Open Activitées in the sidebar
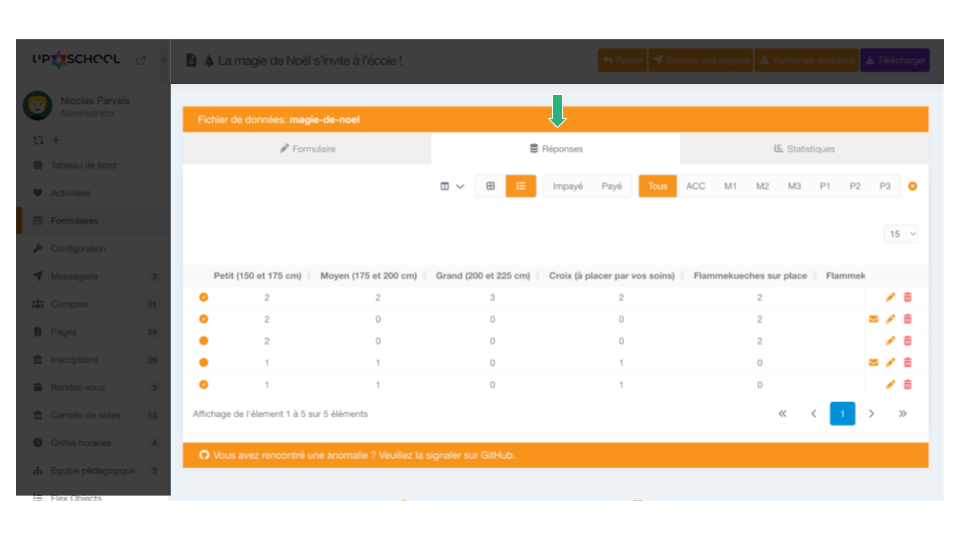960x540 pixels. tap(70, 193)
